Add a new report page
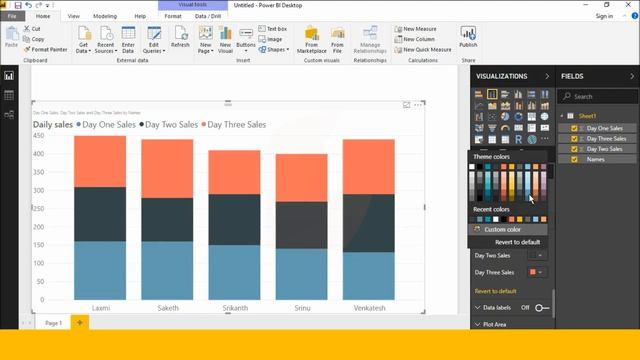 (x=80, y=322)
